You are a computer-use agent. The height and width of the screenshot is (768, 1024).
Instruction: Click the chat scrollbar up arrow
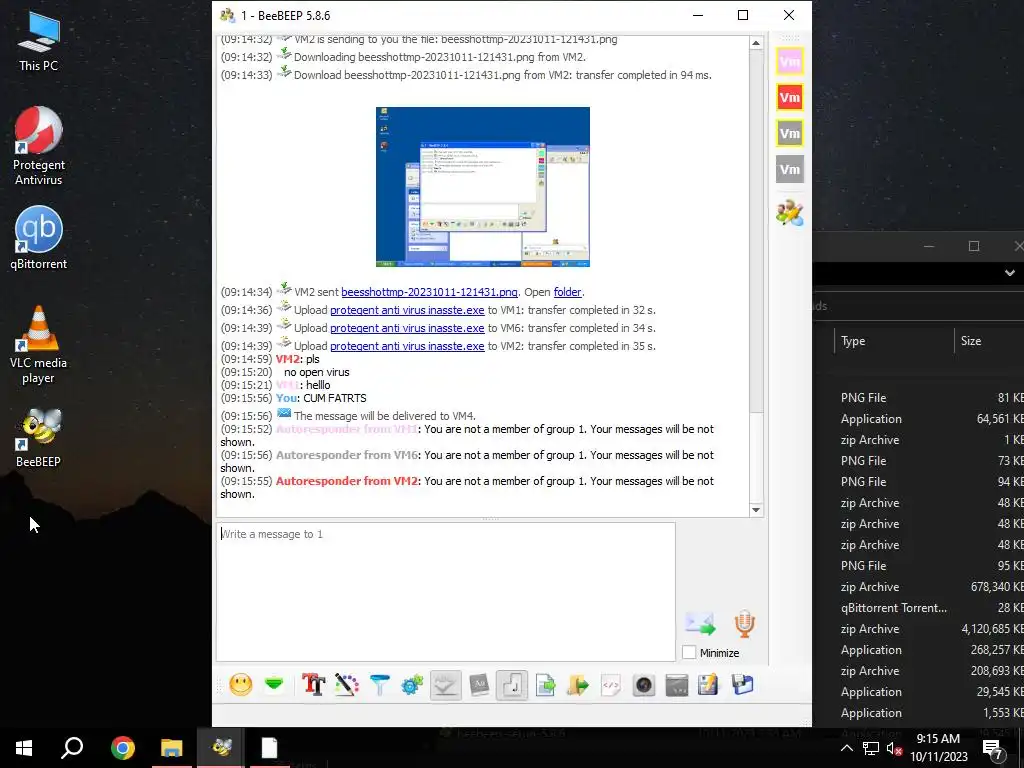point(756,43)
